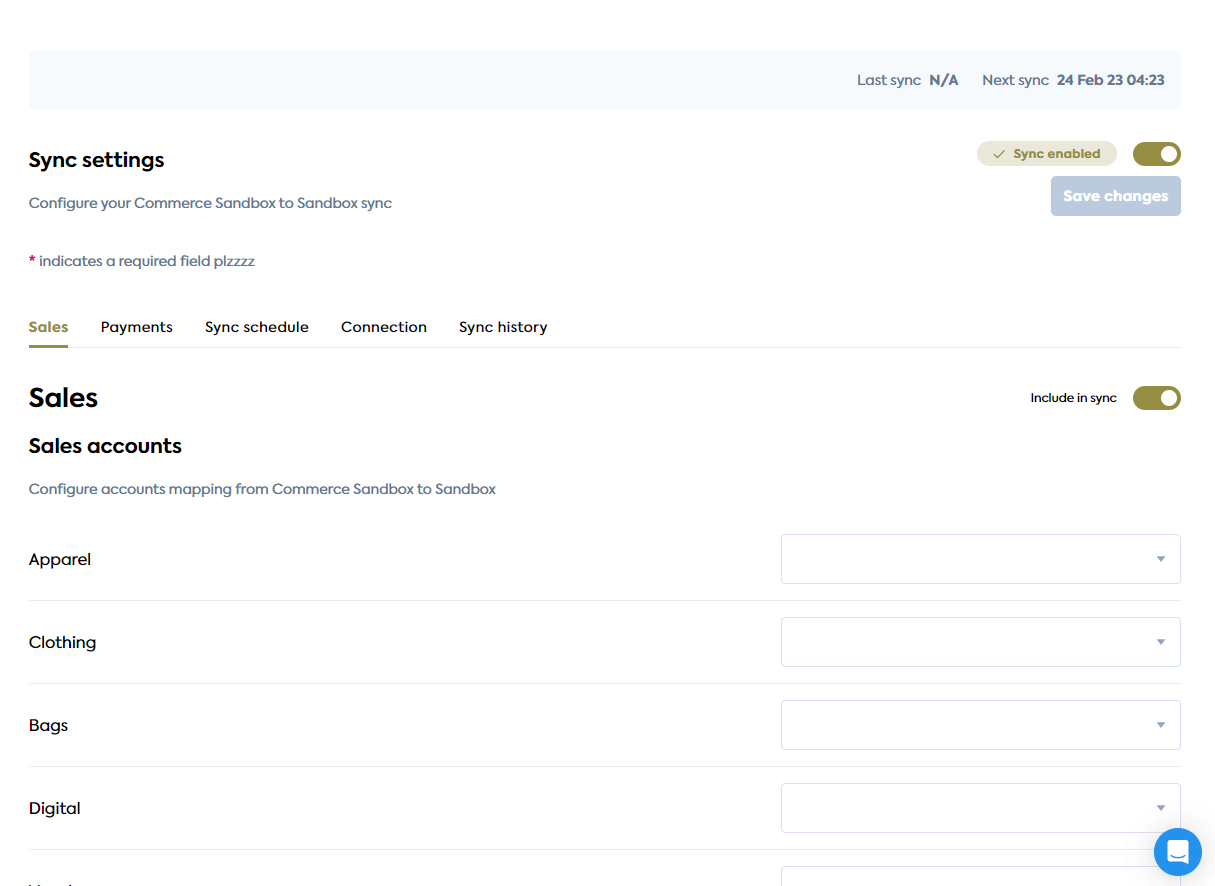Go to the Sync schedule tab
This screenshot has height=886, width=1215.
[x=256, y=327]
